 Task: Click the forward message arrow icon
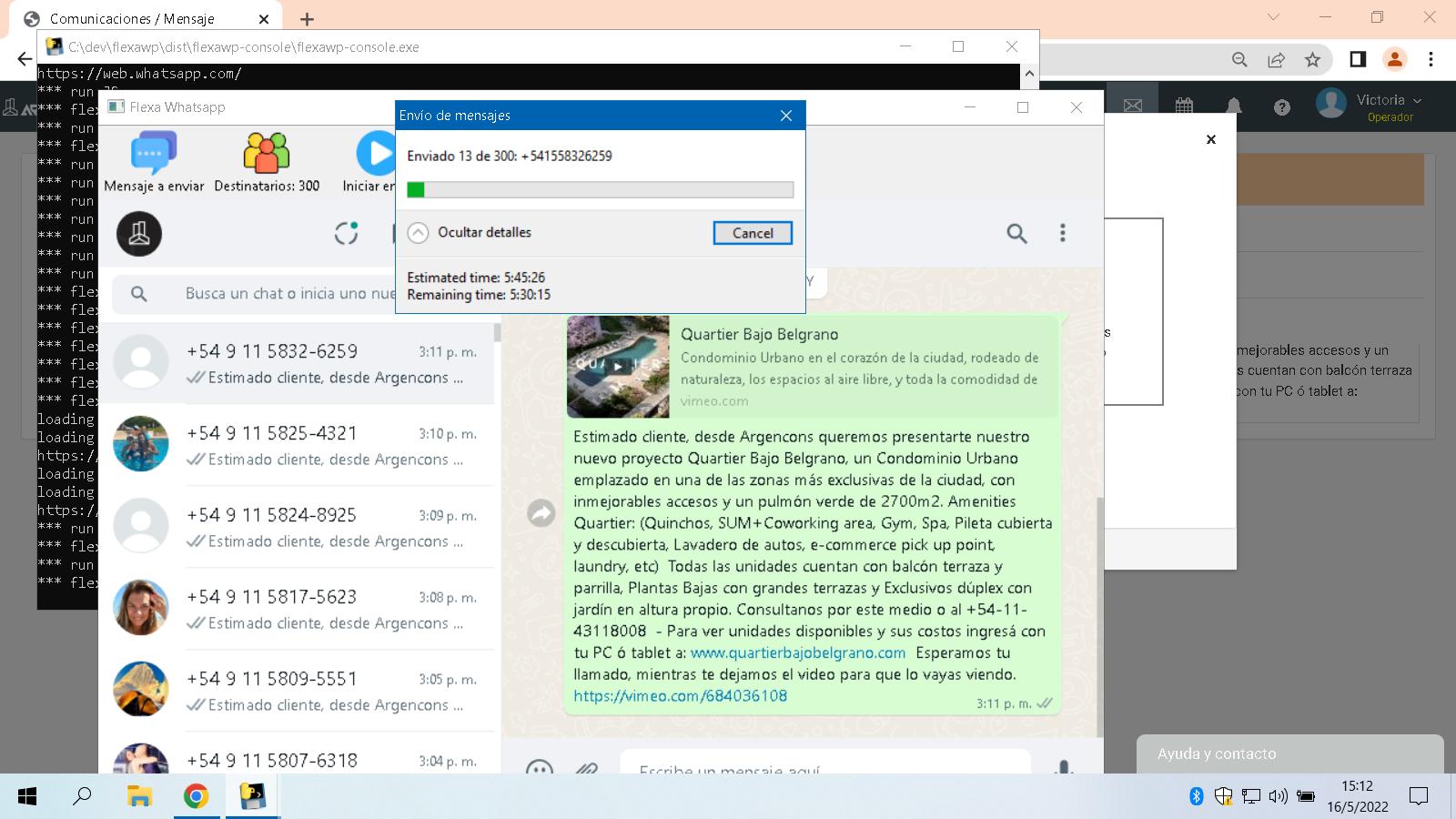click(x=541, y=513)
